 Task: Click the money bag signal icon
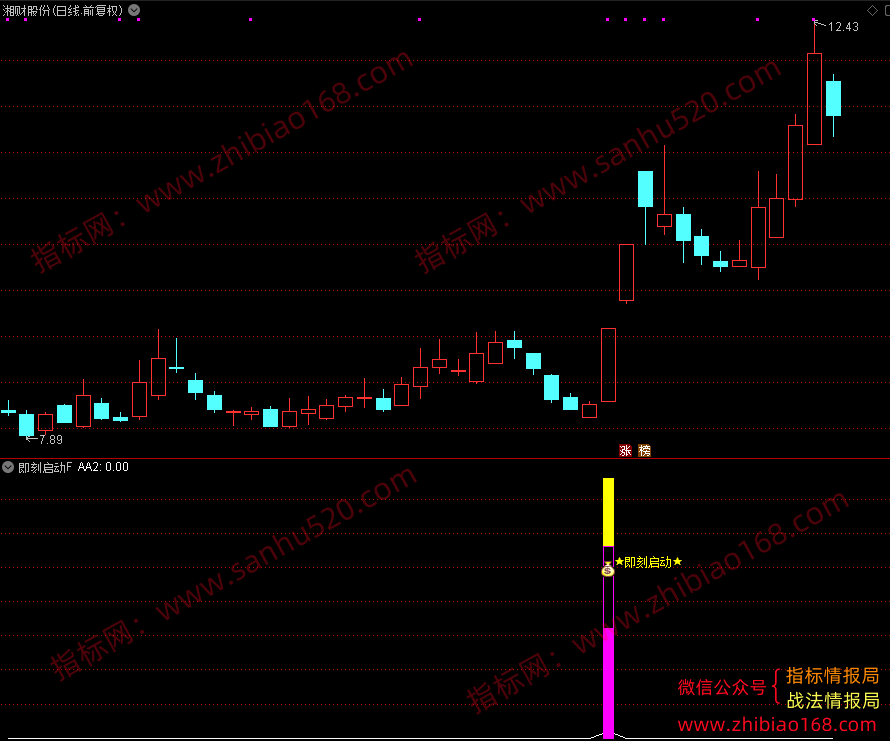[x=608, y=569]
